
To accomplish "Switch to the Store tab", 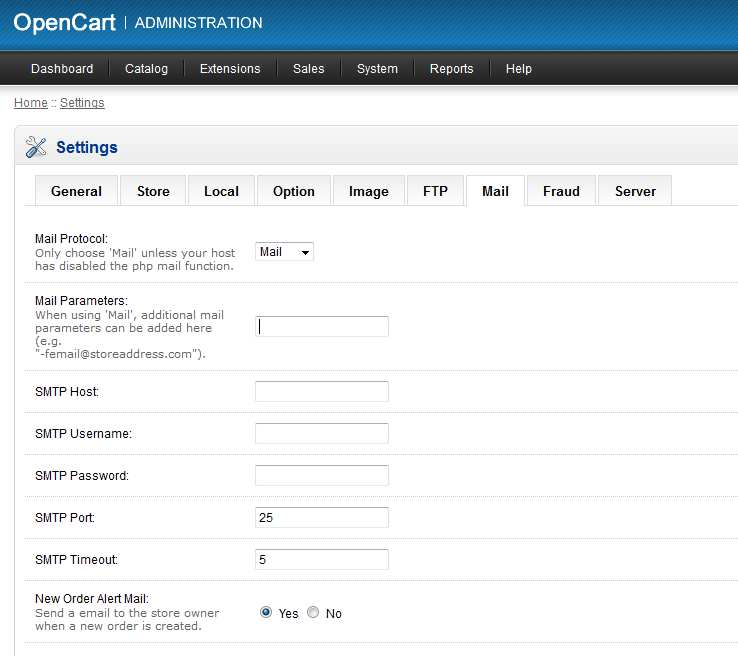I will pyautogui.click(x=153, y=191).
